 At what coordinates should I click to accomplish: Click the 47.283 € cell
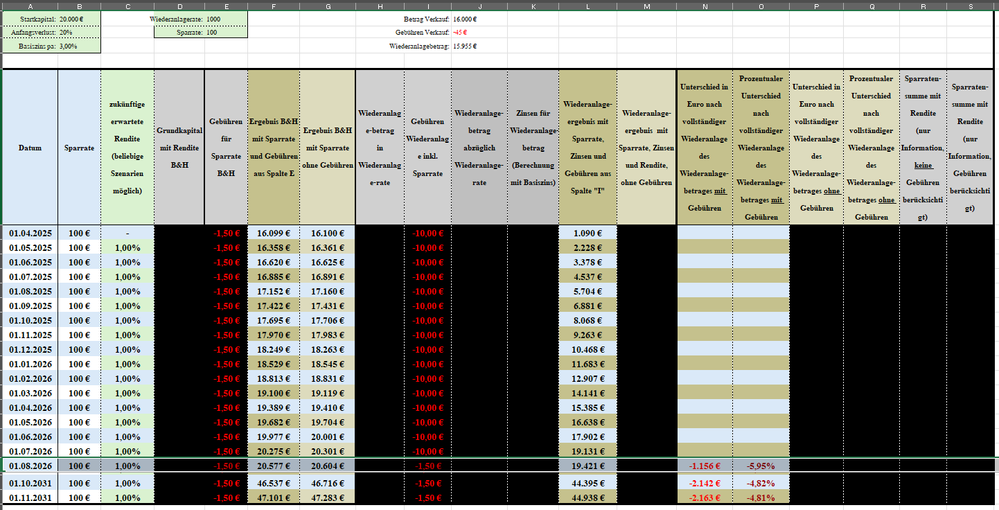[327, 498]
